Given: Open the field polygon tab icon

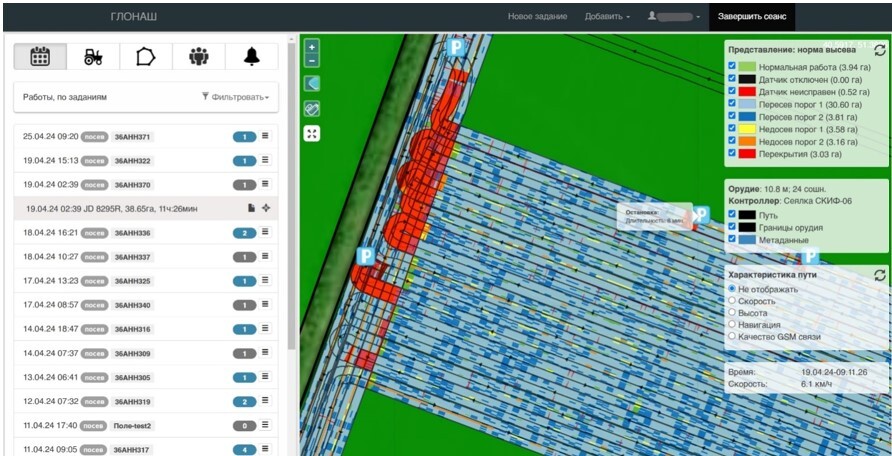Looking at the screenshot, I should click(146, 56).
